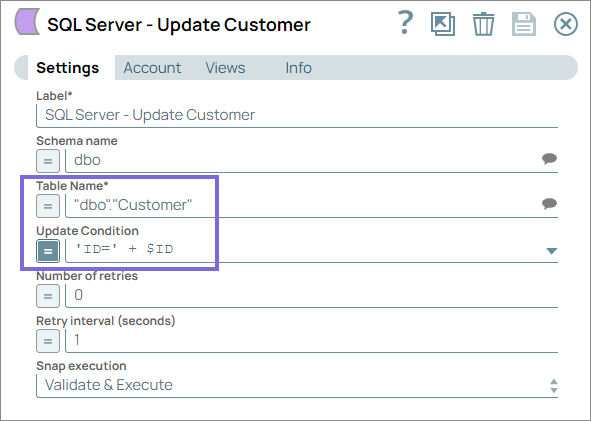Switch to the Account tab
591x421 pixels.
152,68
